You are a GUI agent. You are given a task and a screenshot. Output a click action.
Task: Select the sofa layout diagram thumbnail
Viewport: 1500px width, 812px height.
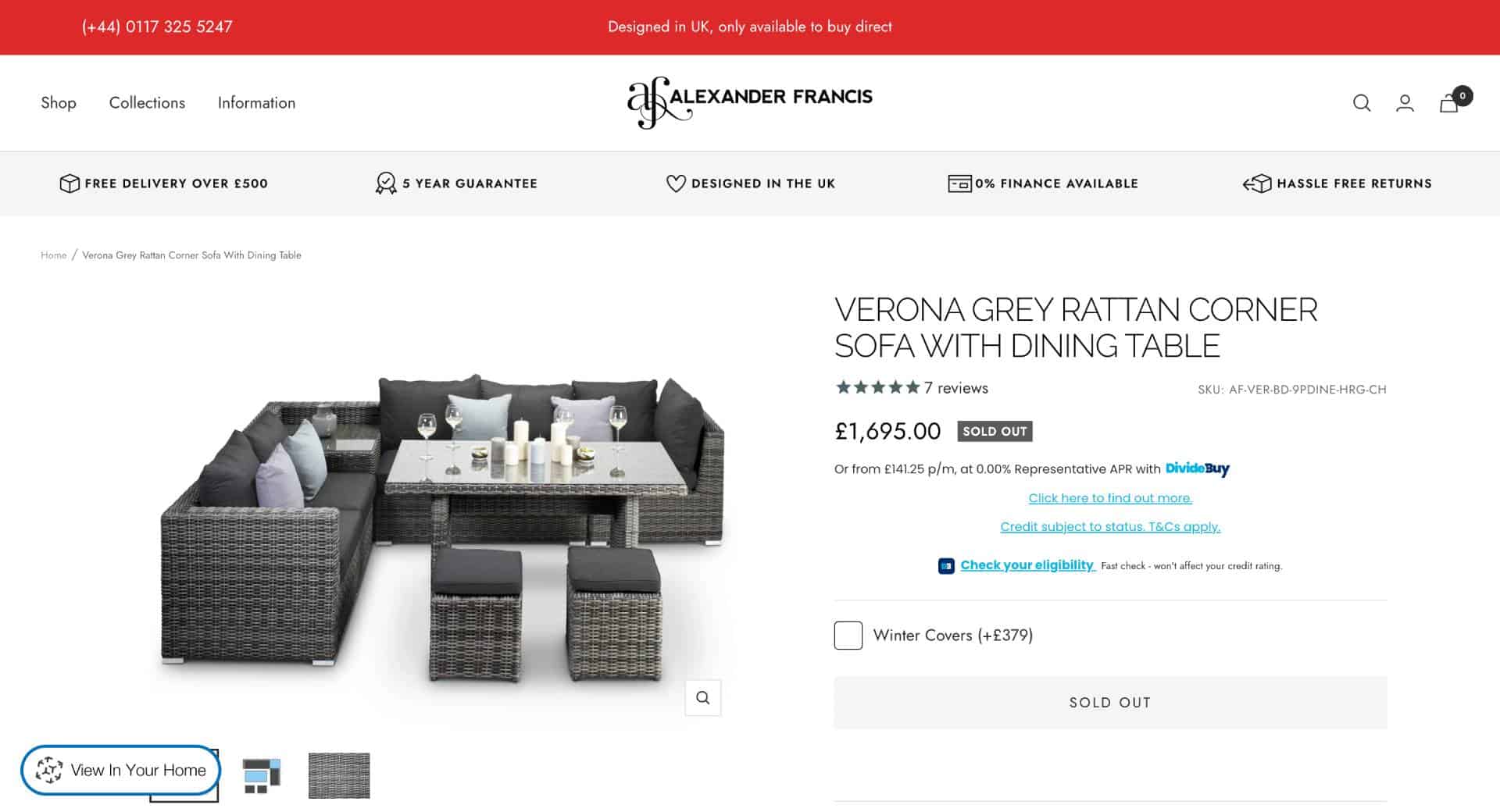261,775
